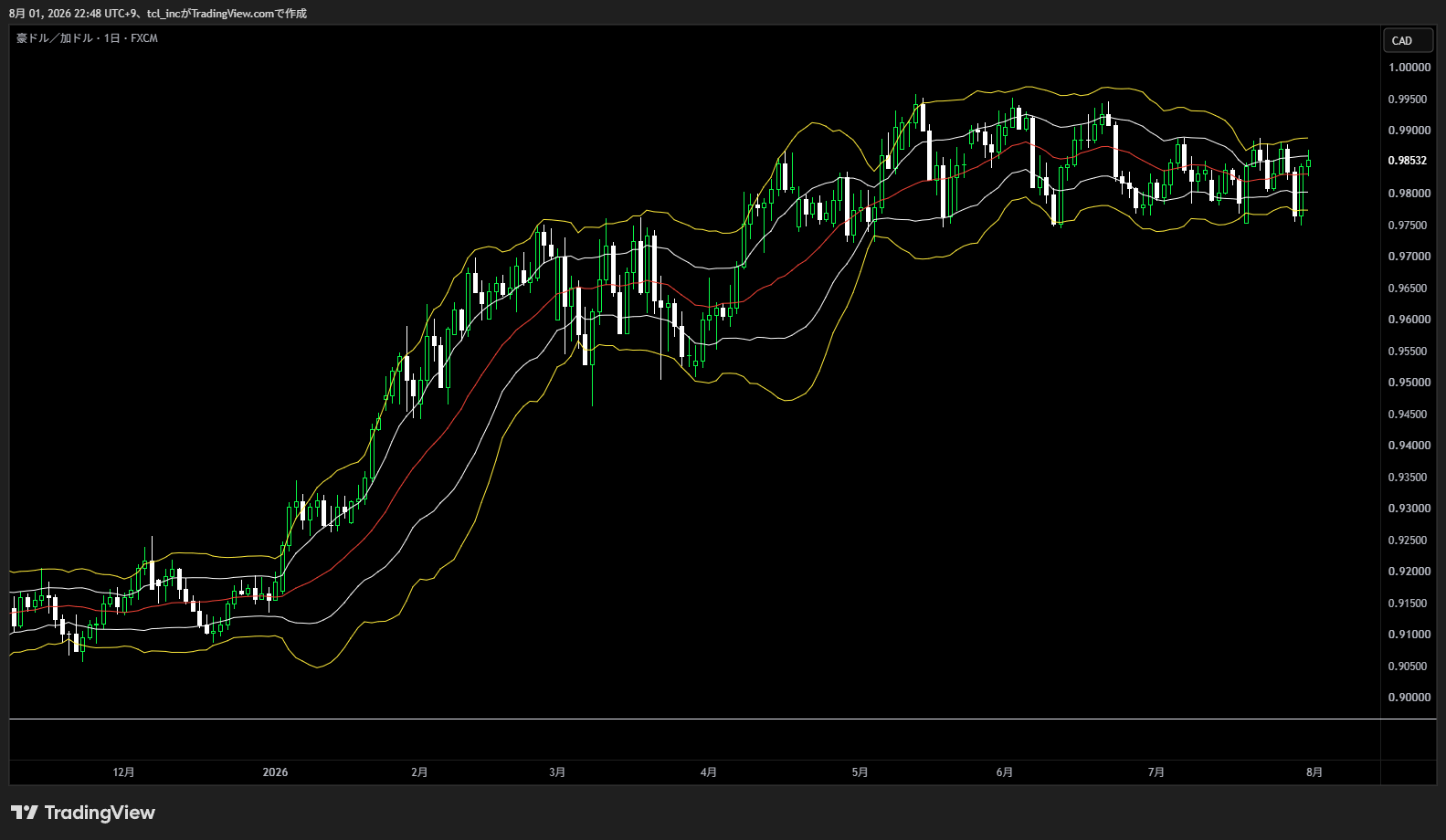Select the 5月 date on the time axis
Image resolution: width=1446 pixels, height=840 pixels.
860,772
